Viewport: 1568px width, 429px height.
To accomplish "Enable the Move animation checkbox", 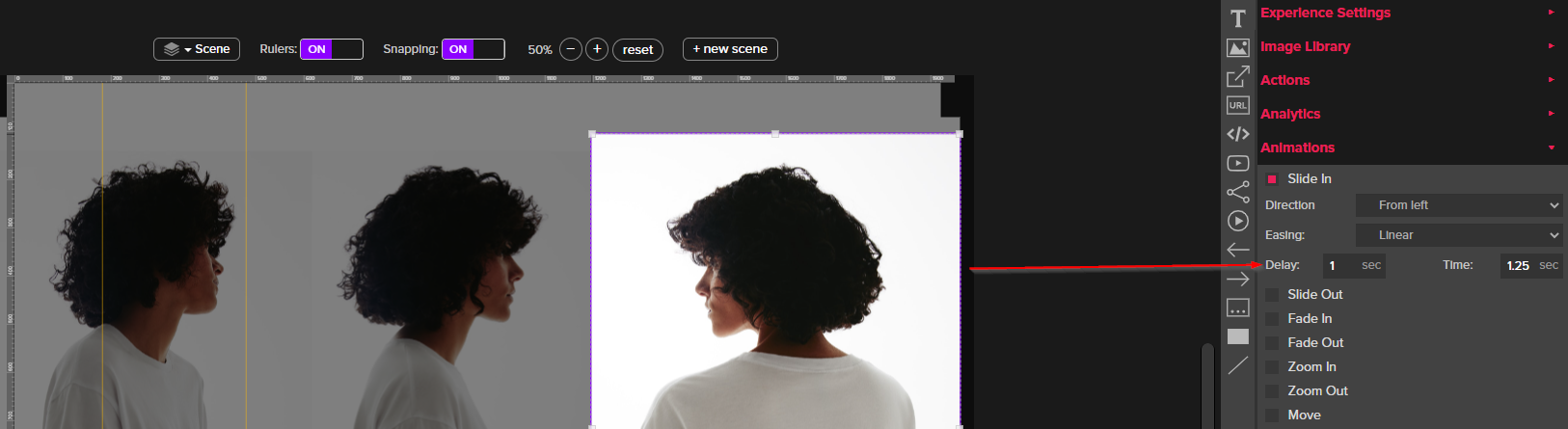I will (x=1272, y=416).
